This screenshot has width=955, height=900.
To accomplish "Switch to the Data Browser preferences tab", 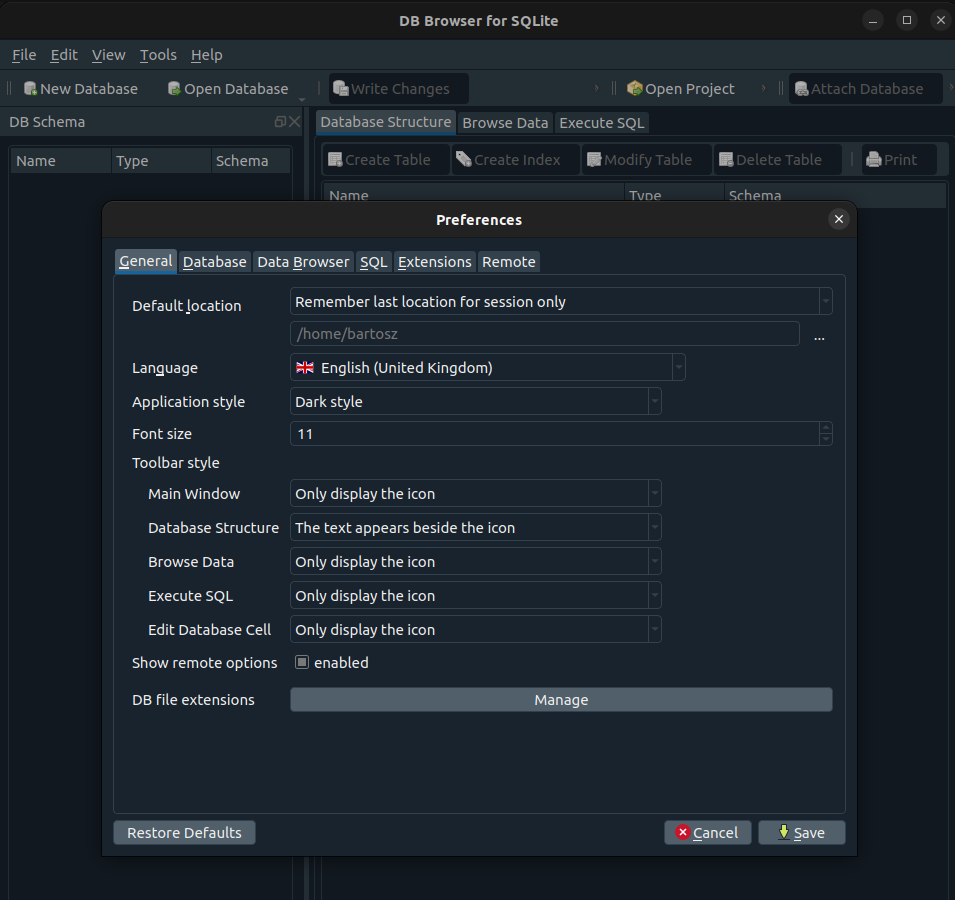I will coord(303,262).
